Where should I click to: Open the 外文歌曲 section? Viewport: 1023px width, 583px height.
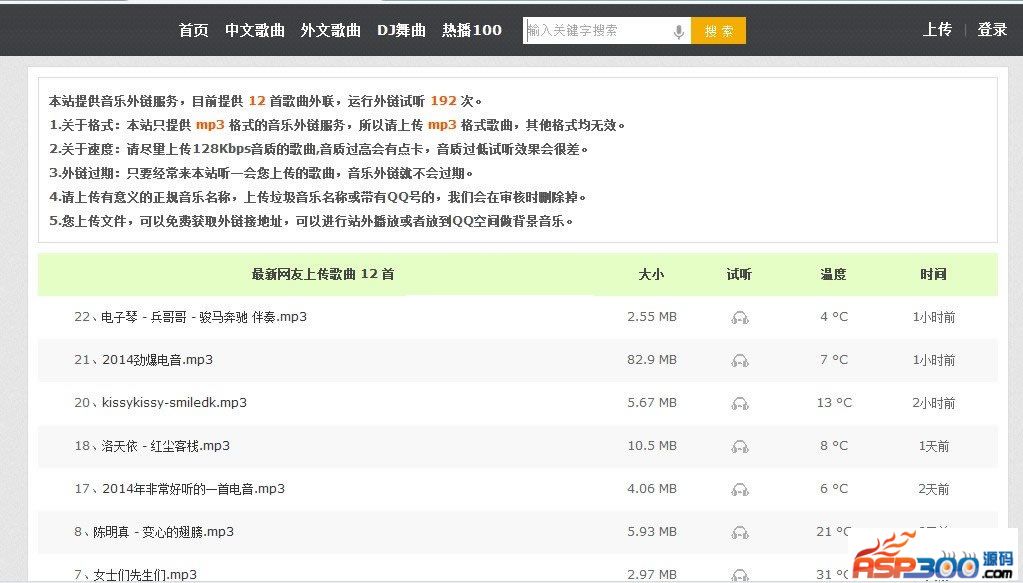[331, 30]
